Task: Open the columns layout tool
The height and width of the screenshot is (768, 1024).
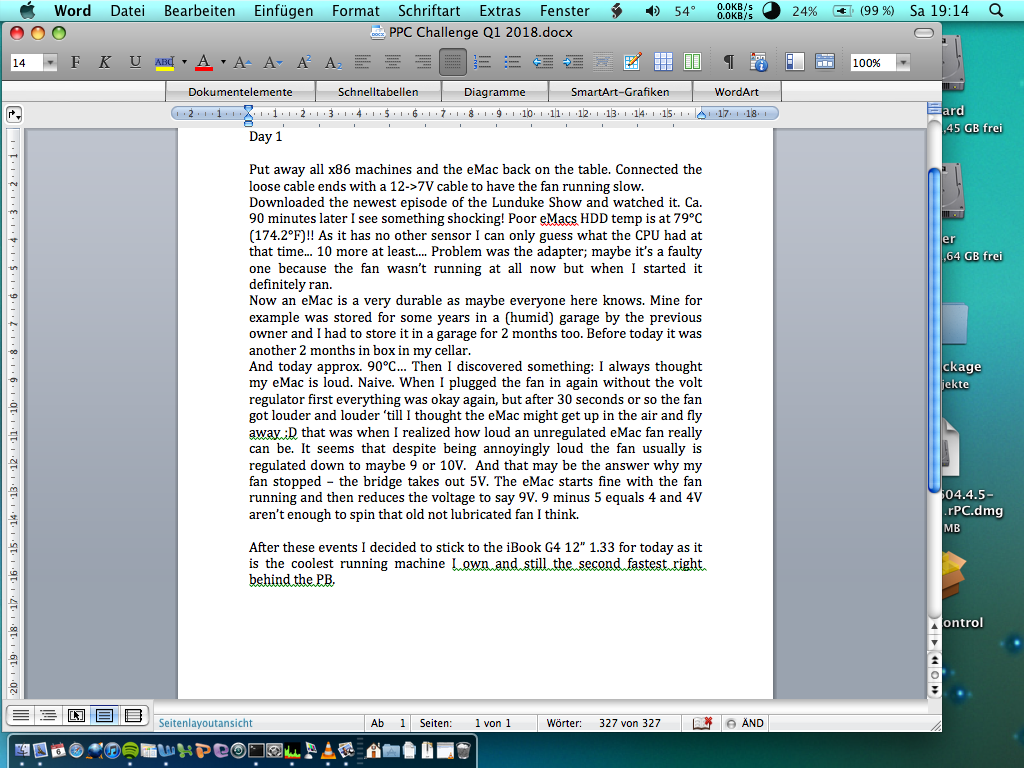Action: coord(692,62)
